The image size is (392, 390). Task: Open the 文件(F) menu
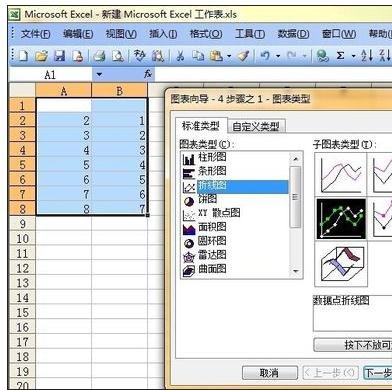click(35, 34)
